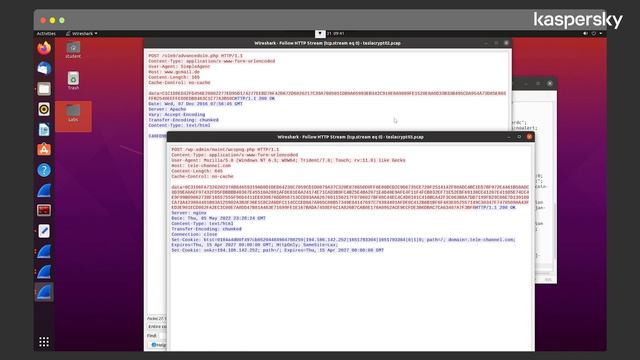Click the Help button in teslacrypt02 window
Screen dimensions: 640x360
click(x=158, y=345)
